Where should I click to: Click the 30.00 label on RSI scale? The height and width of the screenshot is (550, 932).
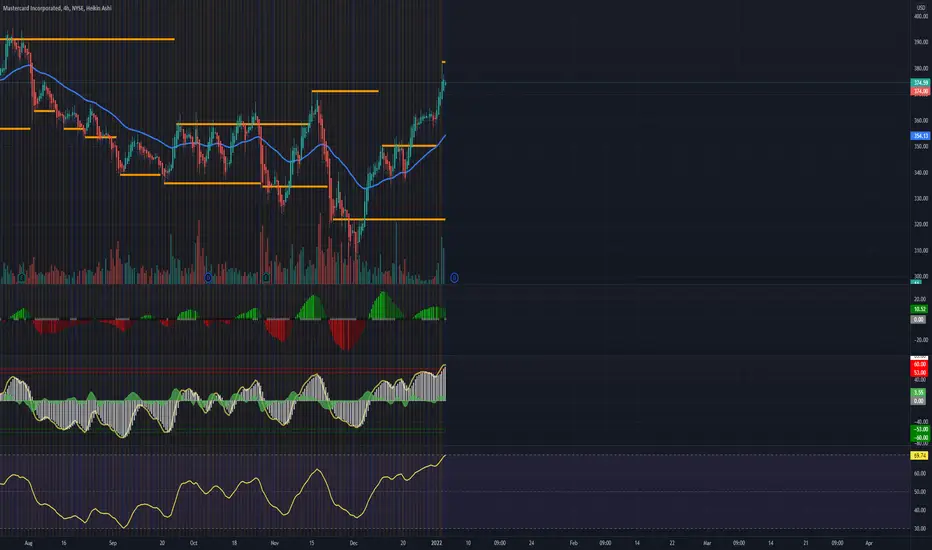click(920, 529)
